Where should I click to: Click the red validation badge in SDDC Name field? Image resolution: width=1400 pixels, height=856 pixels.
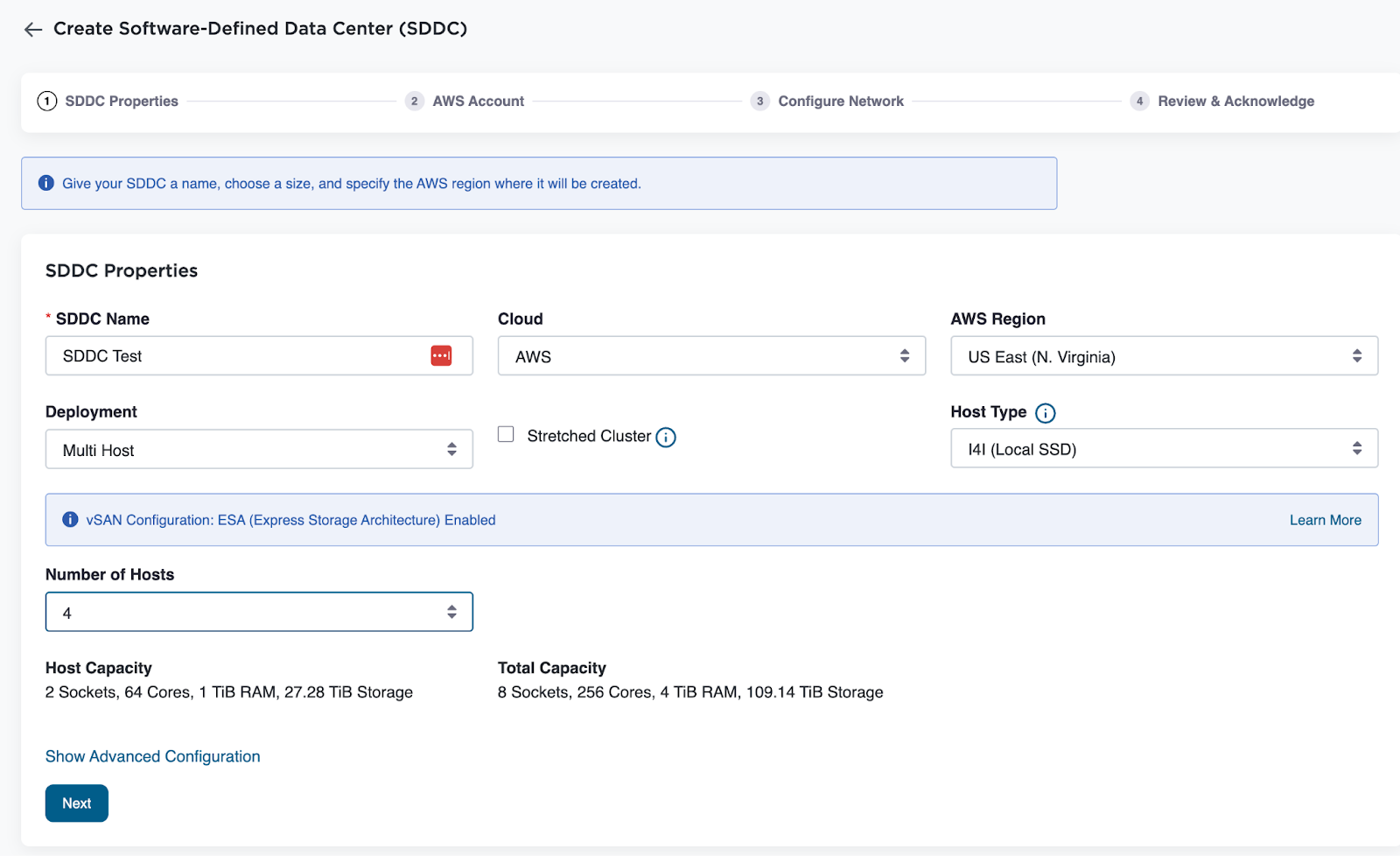coord(442,355)
